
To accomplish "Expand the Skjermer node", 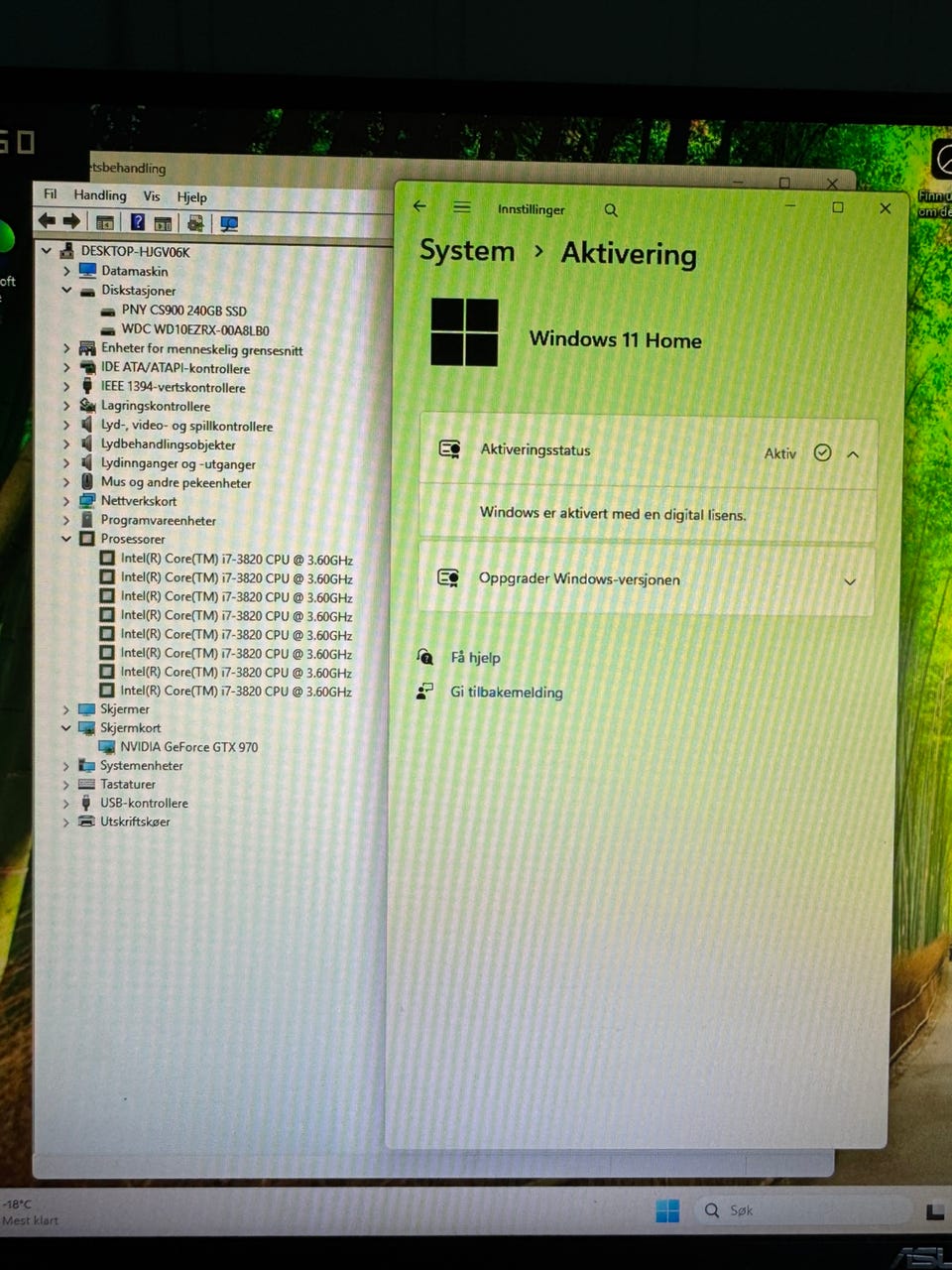I will point(66,709).
